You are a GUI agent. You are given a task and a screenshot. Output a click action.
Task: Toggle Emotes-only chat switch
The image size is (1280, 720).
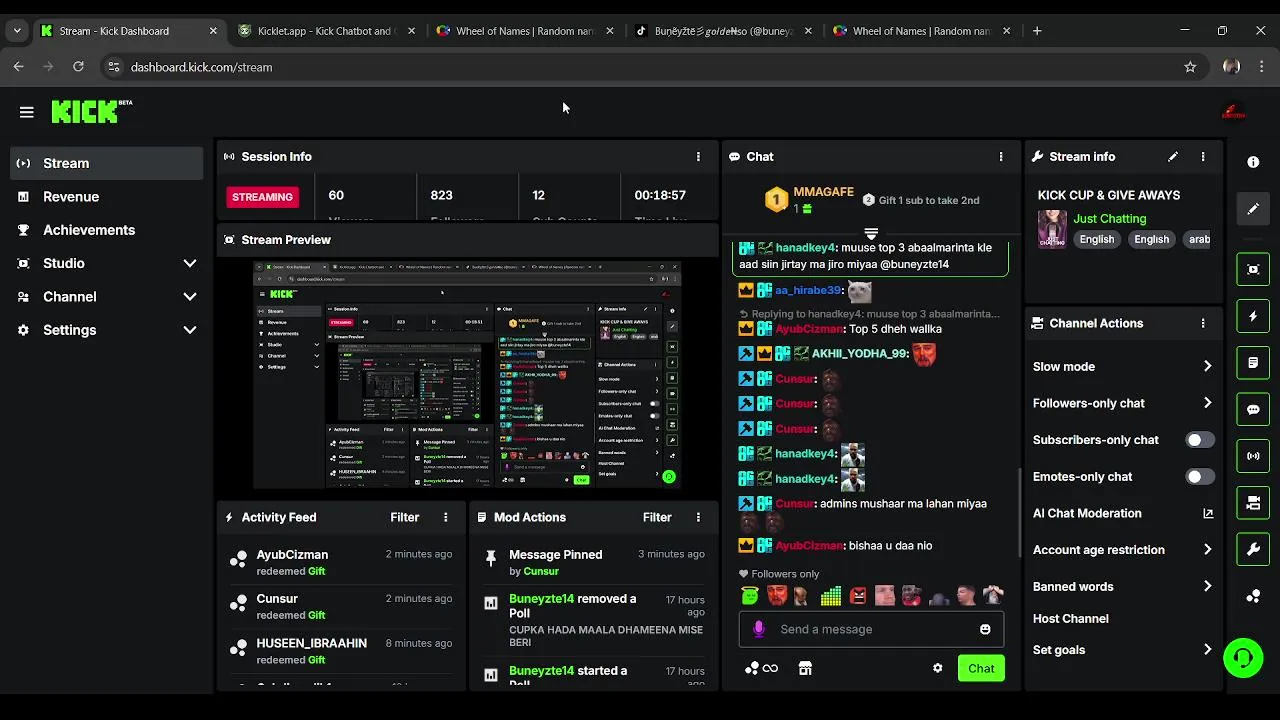[x=1199, y=477]
